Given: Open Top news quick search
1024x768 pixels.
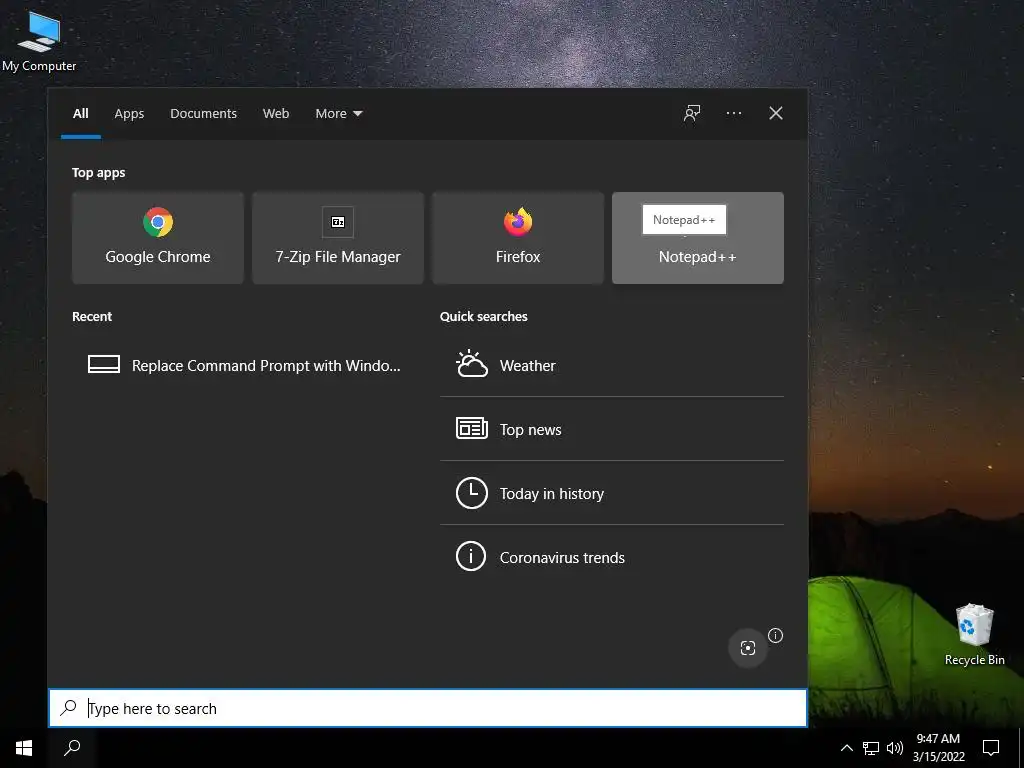Looking at the screenshot, I should [611, 429].
